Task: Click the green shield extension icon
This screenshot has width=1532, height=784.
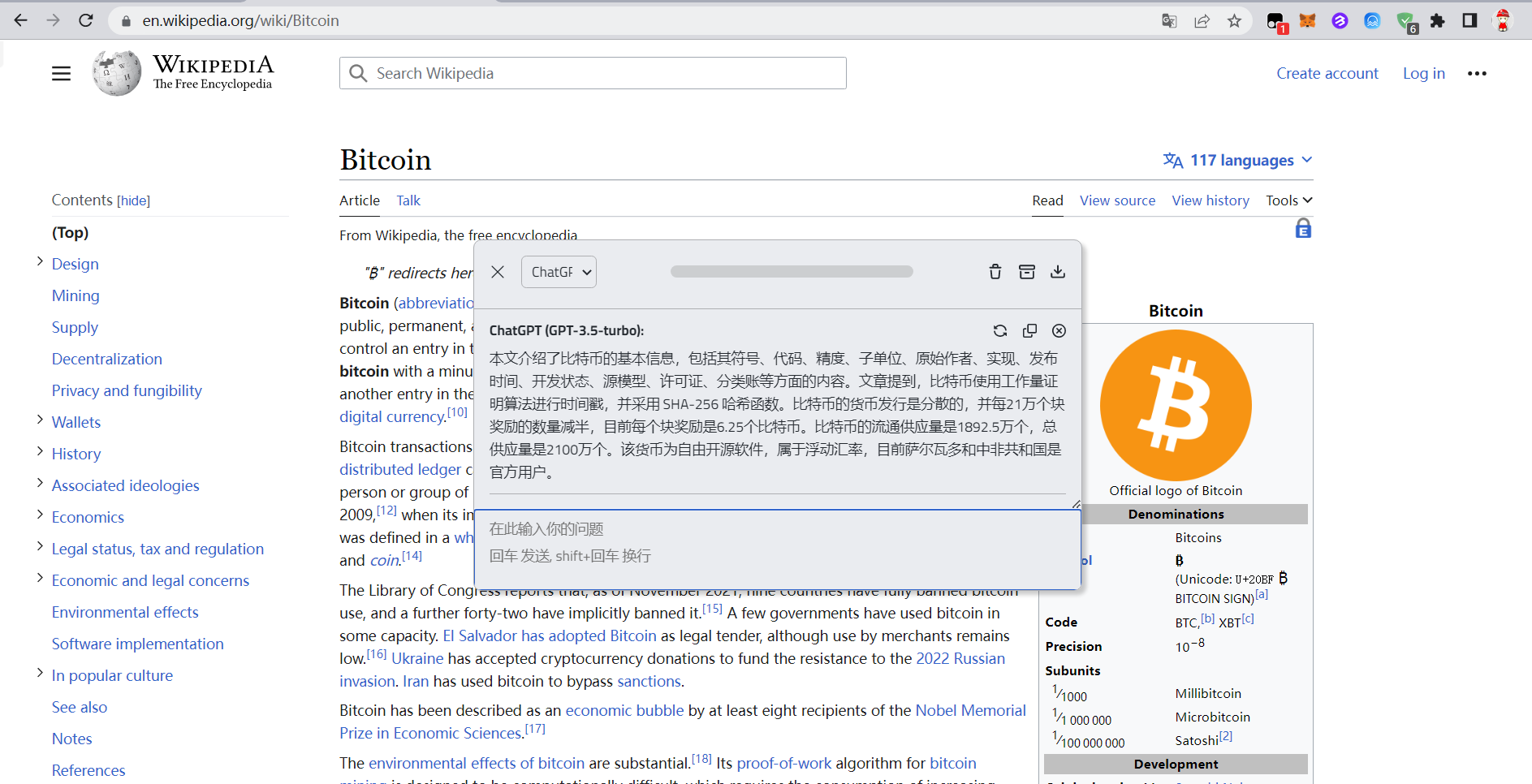Action: [x=1406, y=23]
